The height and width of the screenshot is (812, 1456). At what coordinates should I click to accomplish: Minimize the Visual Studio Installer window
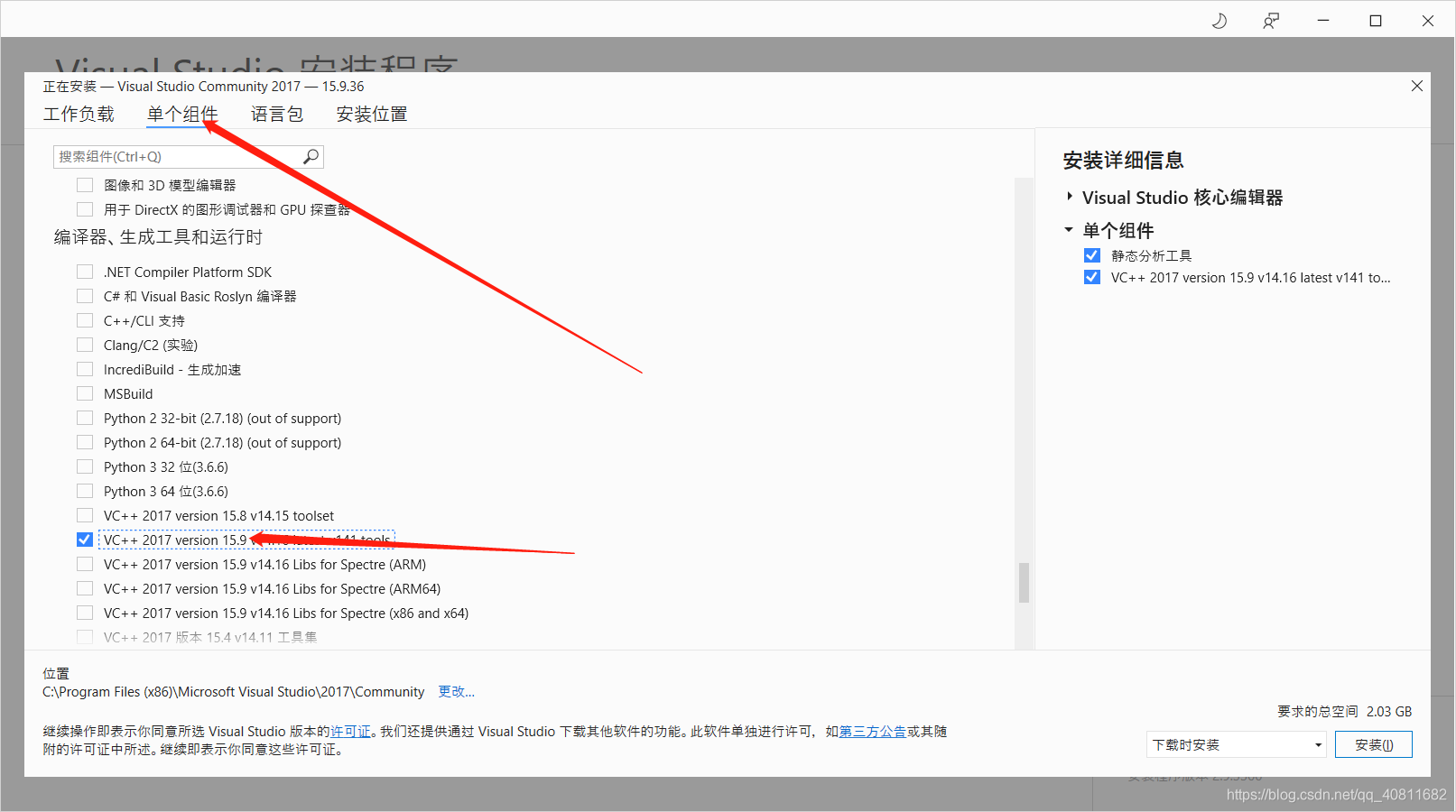coord(1323,21)
